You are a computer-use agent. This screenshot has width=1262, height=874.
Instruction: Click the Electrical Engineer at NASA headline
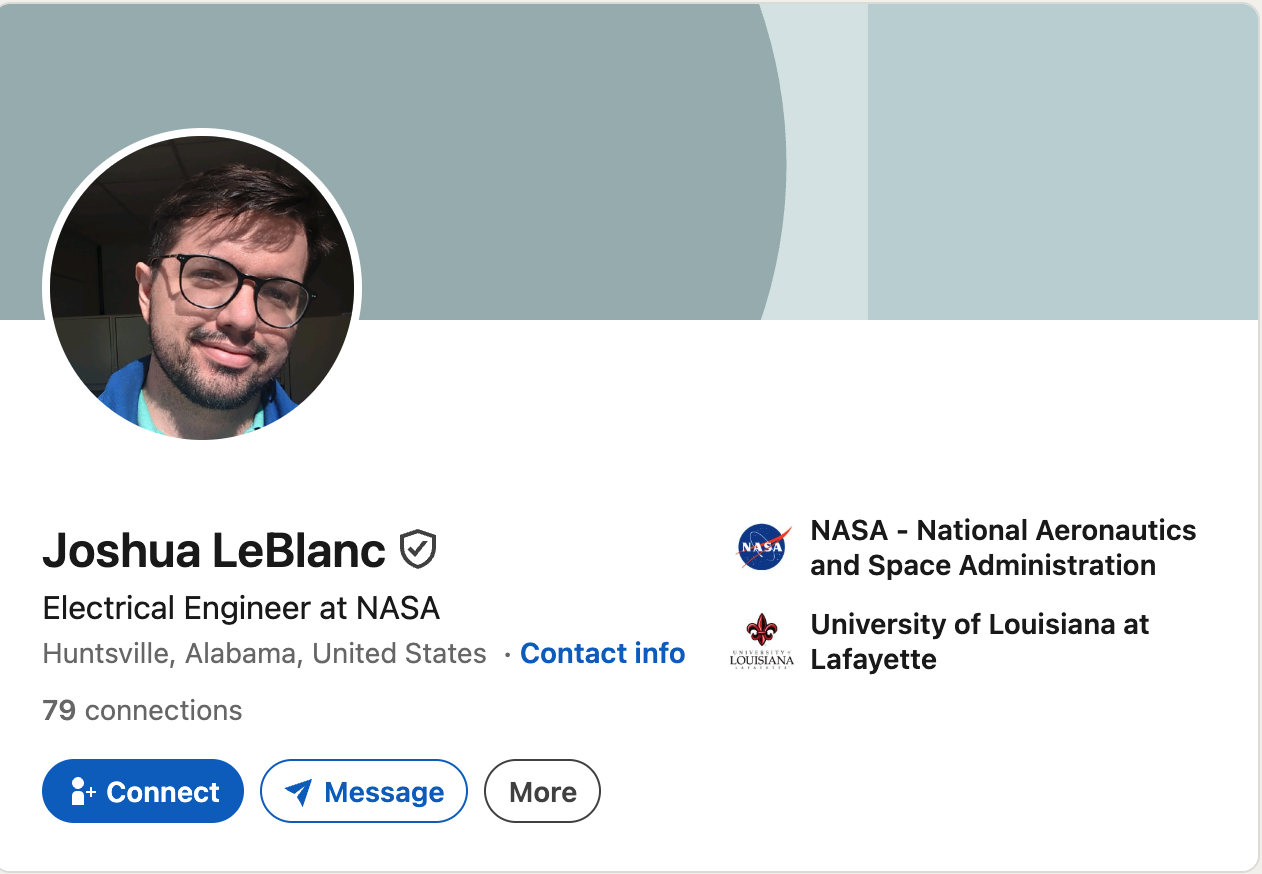(x=241, y=608)
